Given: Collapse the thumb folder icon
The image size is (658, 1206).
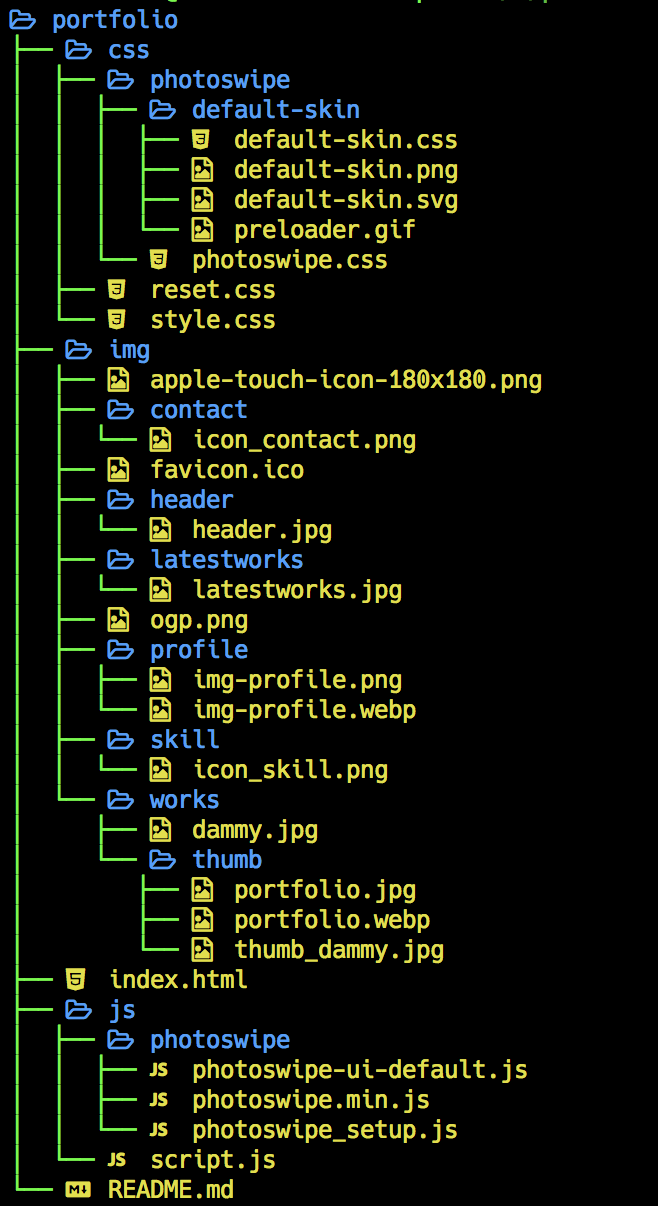Looking at the screenshot, I should (161, 860).
